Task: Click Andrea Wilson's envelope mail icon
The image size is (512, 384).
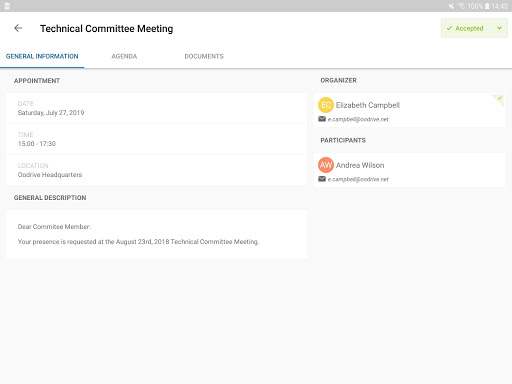Action: coord(322,179)
